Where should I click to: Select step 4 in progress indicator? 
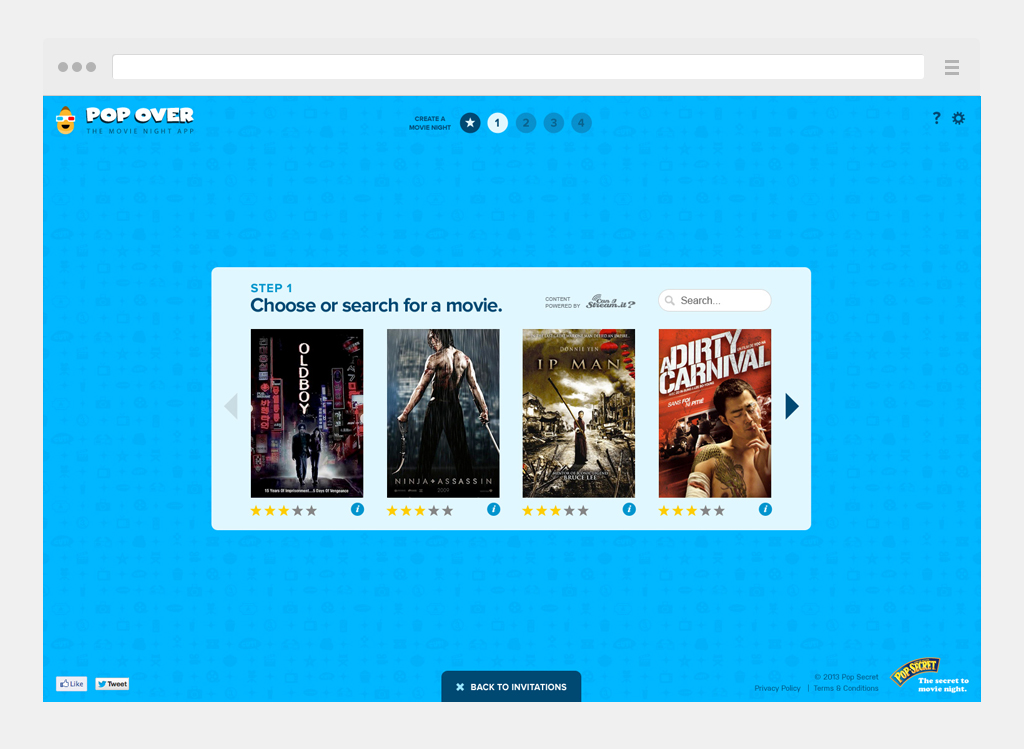[x=581, y=123]
